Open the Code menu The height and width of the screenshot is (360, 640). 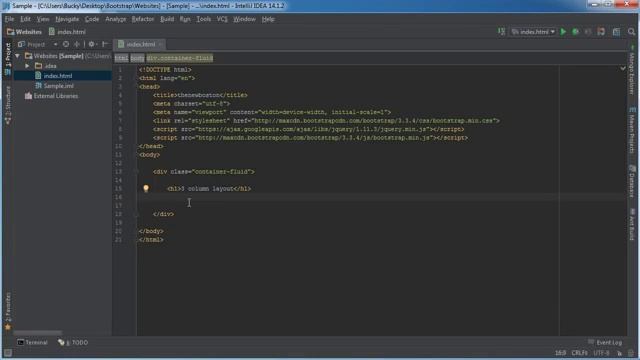point(92,19)
